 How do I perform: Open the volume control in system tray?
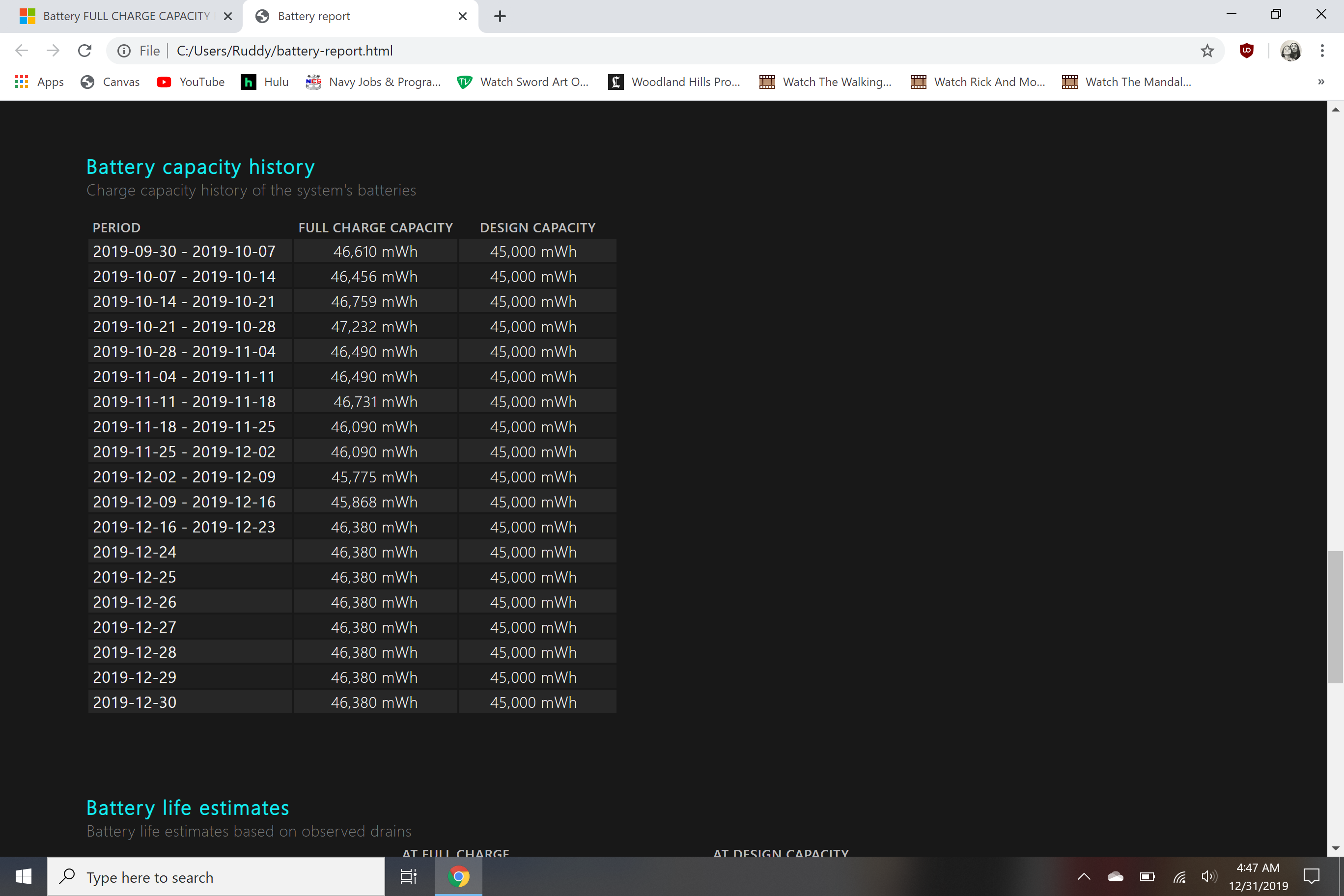[1208, 876]
